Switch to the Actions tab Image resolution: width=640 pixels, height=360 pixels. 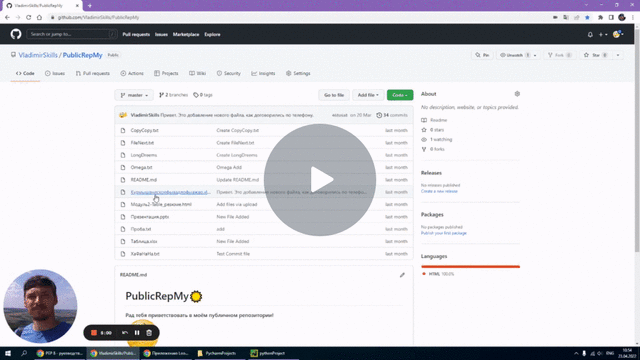pyautogui.click(x=132, y=73)
